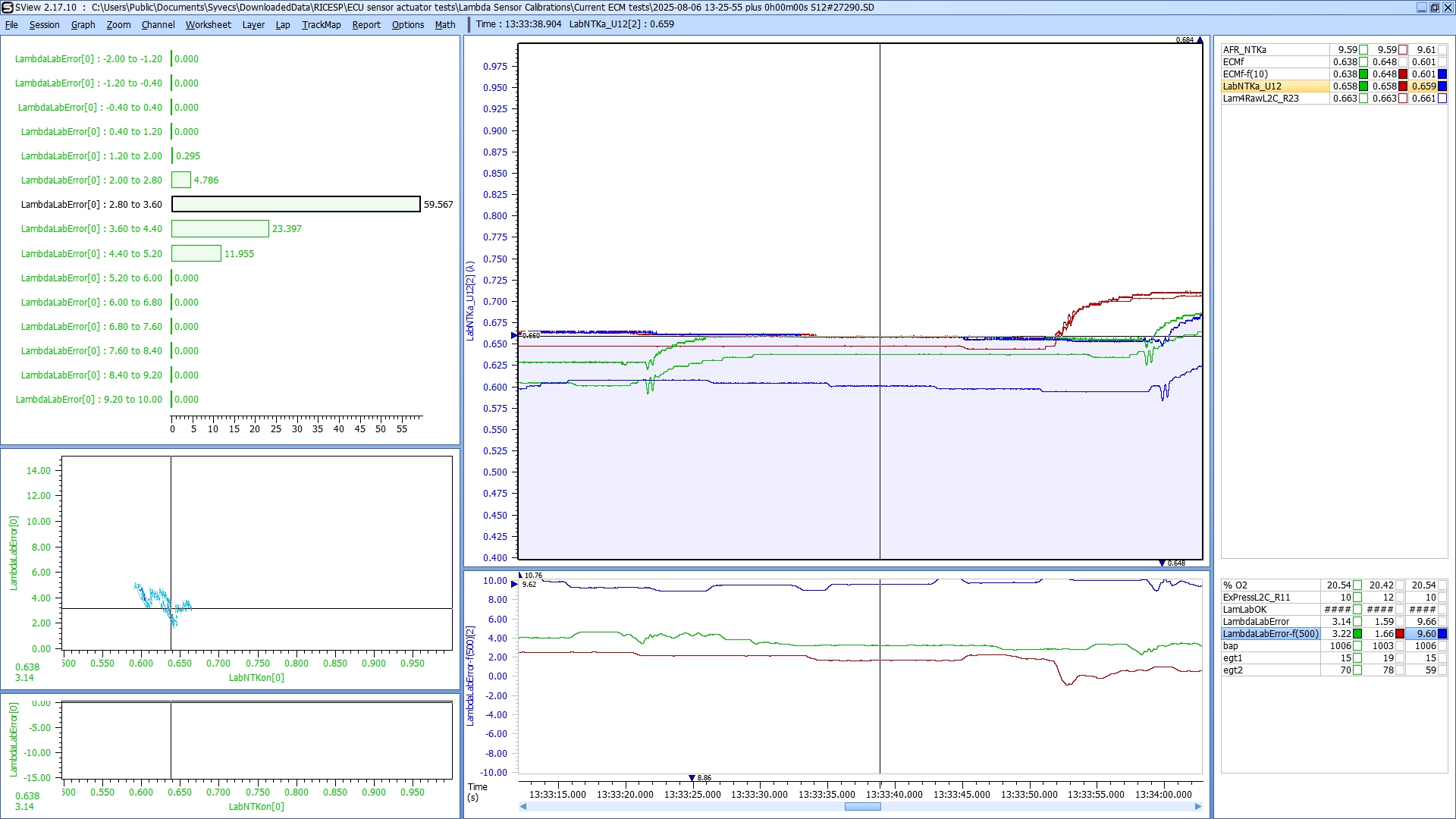This screenshot has height=819, width=1456.
Task: Open the Worksheet menu
Action: coord(208,24)
